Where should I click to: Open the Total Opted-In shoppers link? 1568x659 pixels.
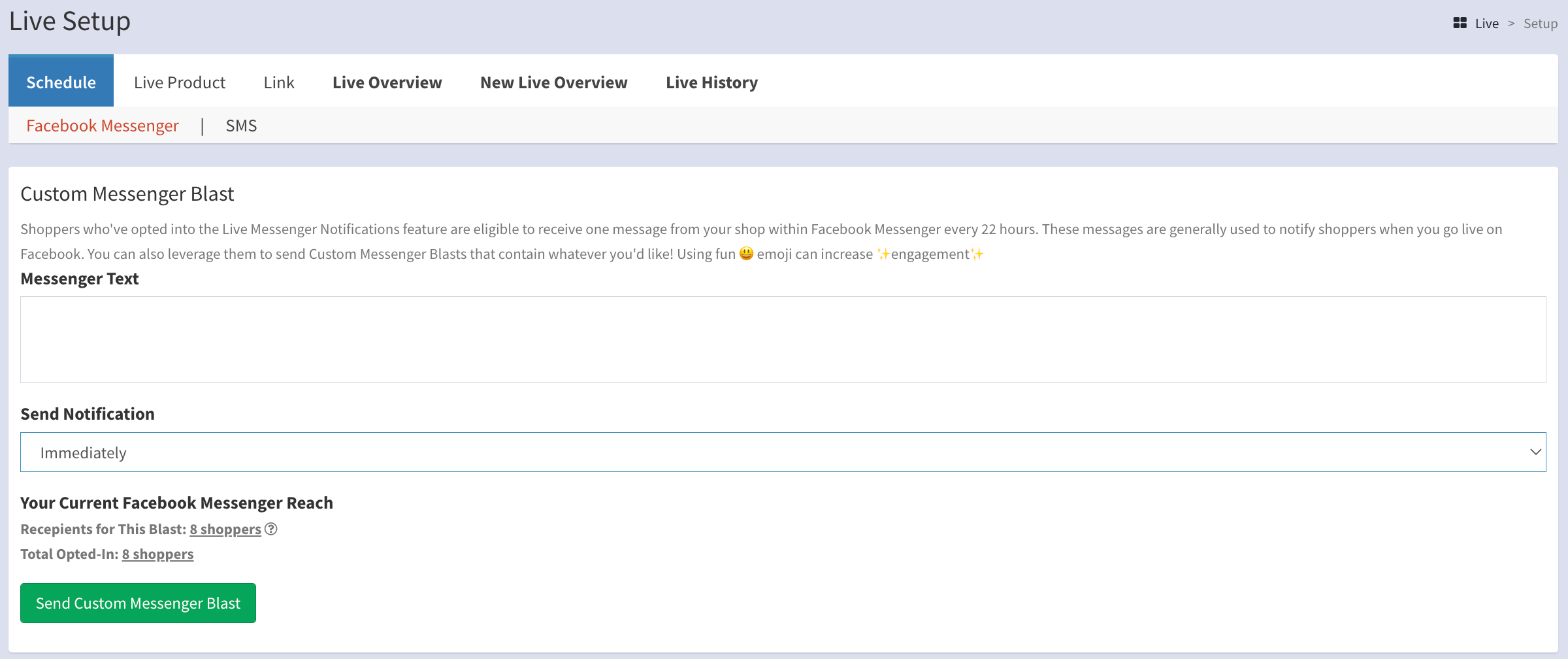pos(157,554)
